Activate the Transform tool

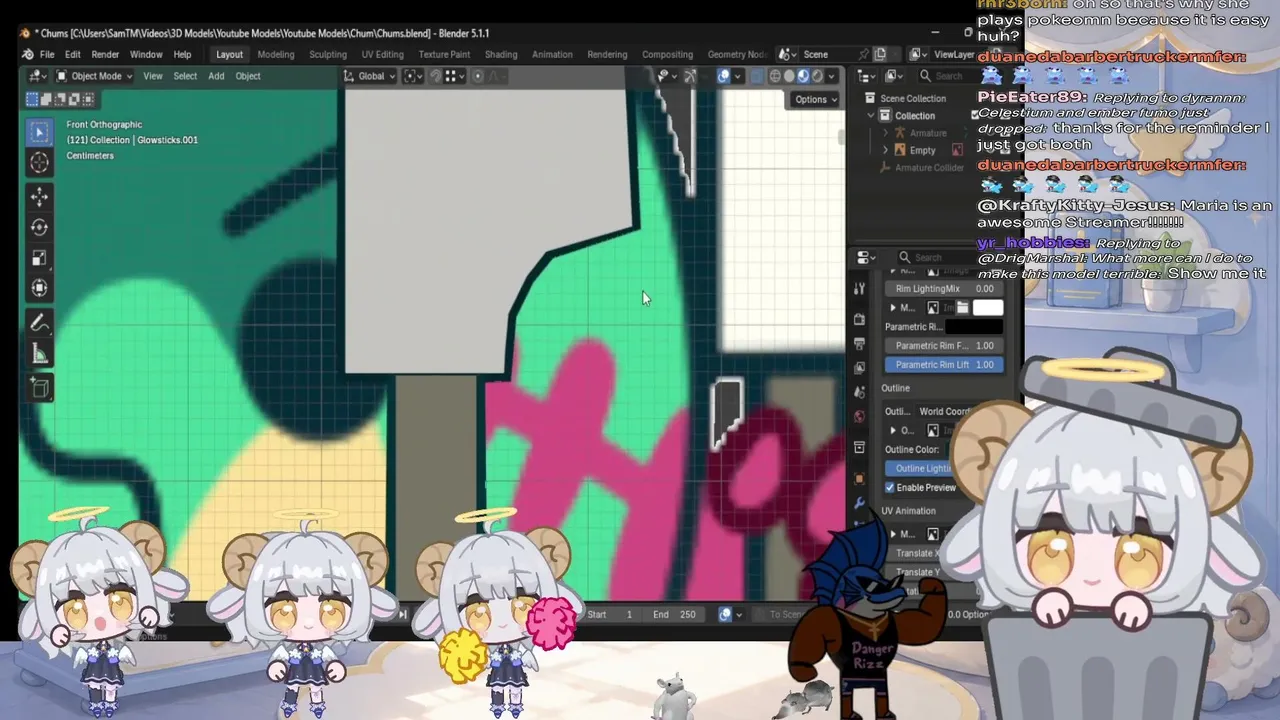tap(39, 288)
